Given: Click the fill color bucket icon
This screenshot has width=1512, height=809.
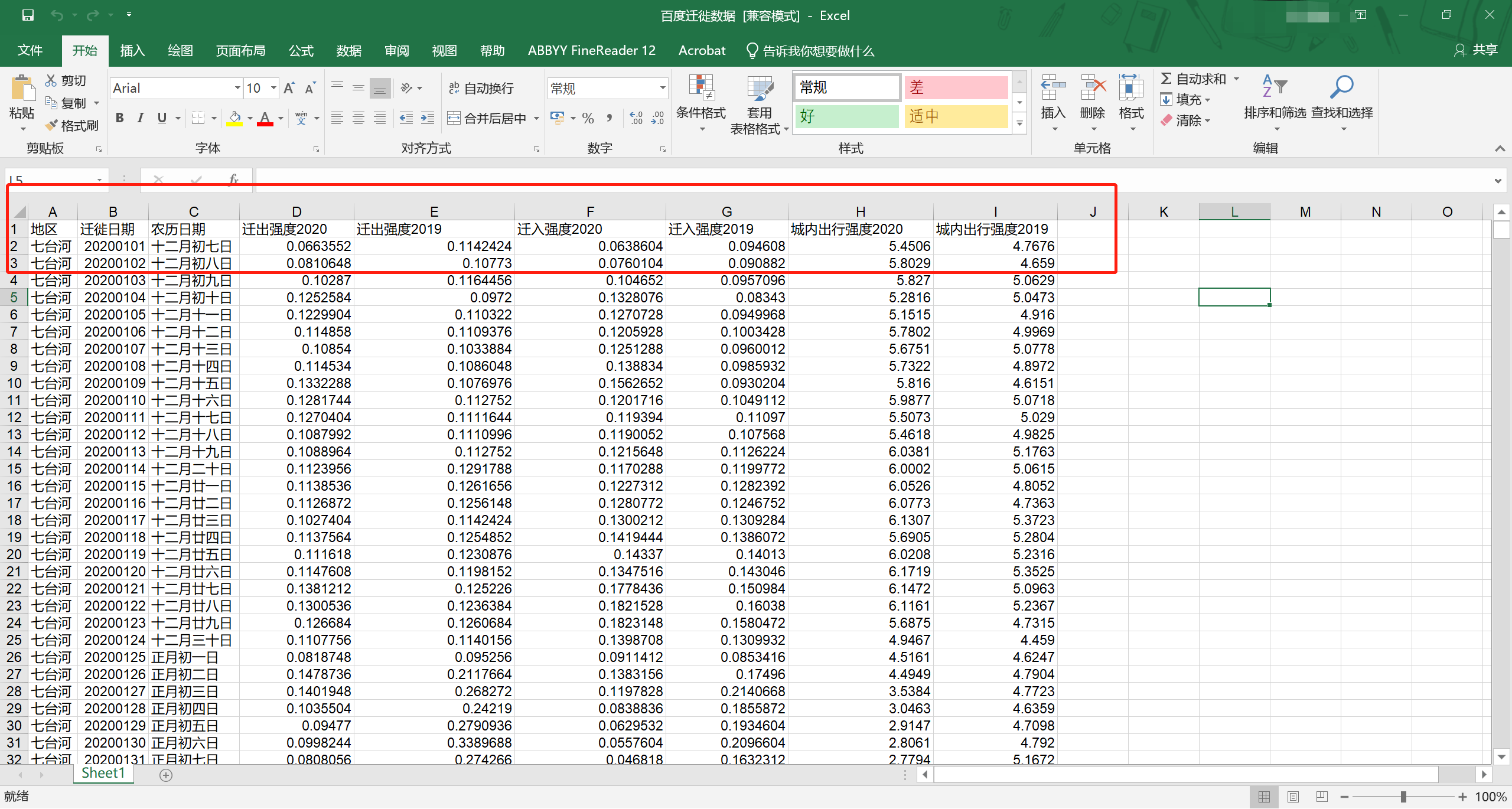Looking at the screenshot, I should click(235, 118).
